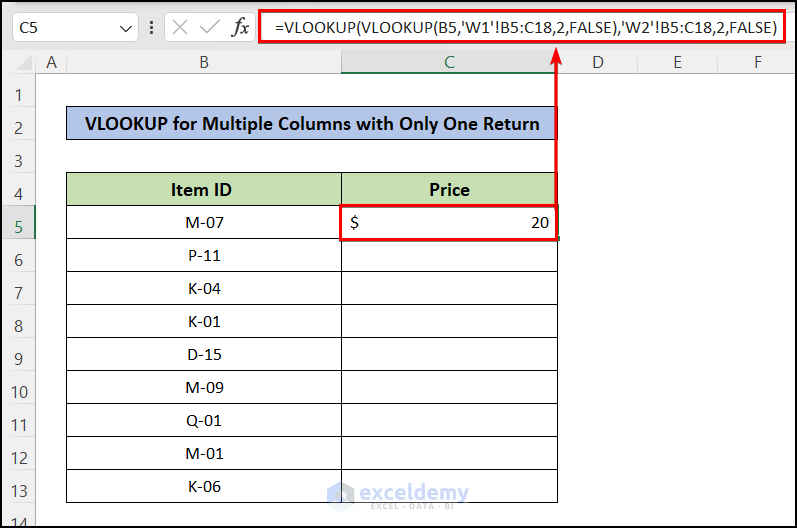This screenshot has width=797, height=528.
Task: Click the Select All corner triangle
Action: pos(25,63)
